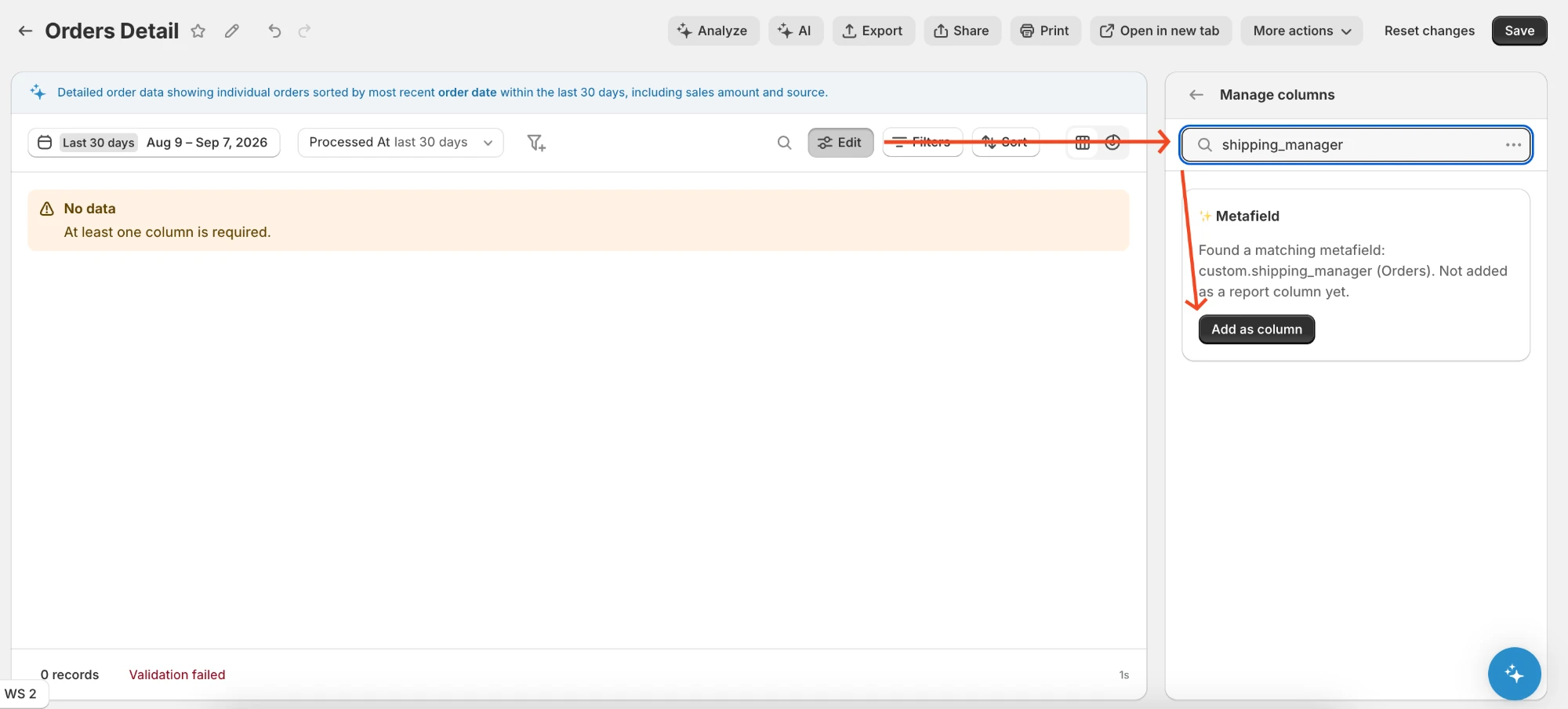Open the Processed At last 30 days dropdown

[x=401, y=143]
